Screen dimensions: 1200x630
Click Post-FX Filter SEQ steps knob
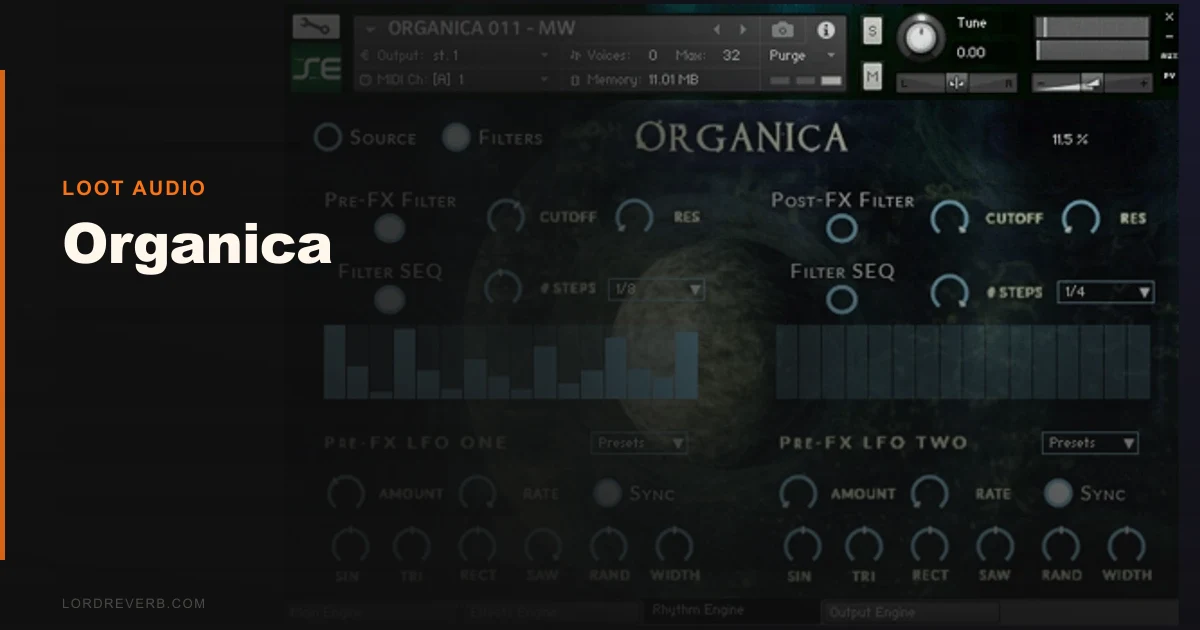coord(949,292)
